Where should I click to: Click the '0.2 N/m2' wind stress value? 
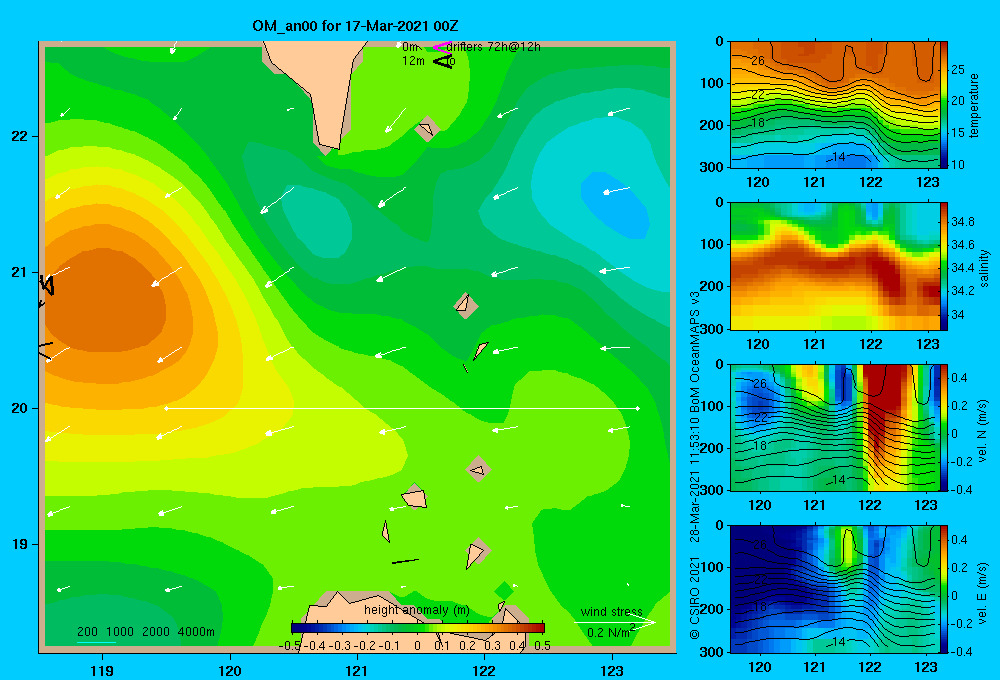pyautogui.click(x=611, y=632)
